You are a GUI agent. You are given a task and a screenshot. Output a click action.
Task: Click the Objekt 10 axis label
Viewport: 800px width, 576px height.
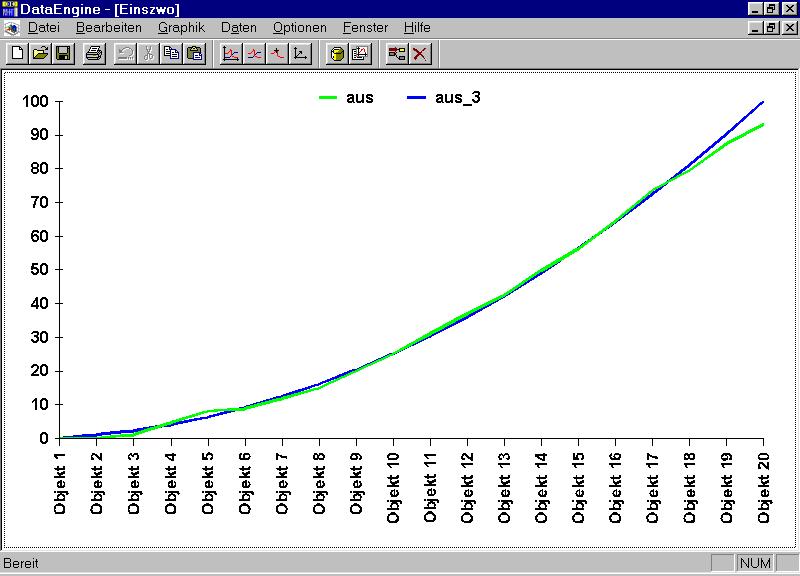click(x=393, y=483)
